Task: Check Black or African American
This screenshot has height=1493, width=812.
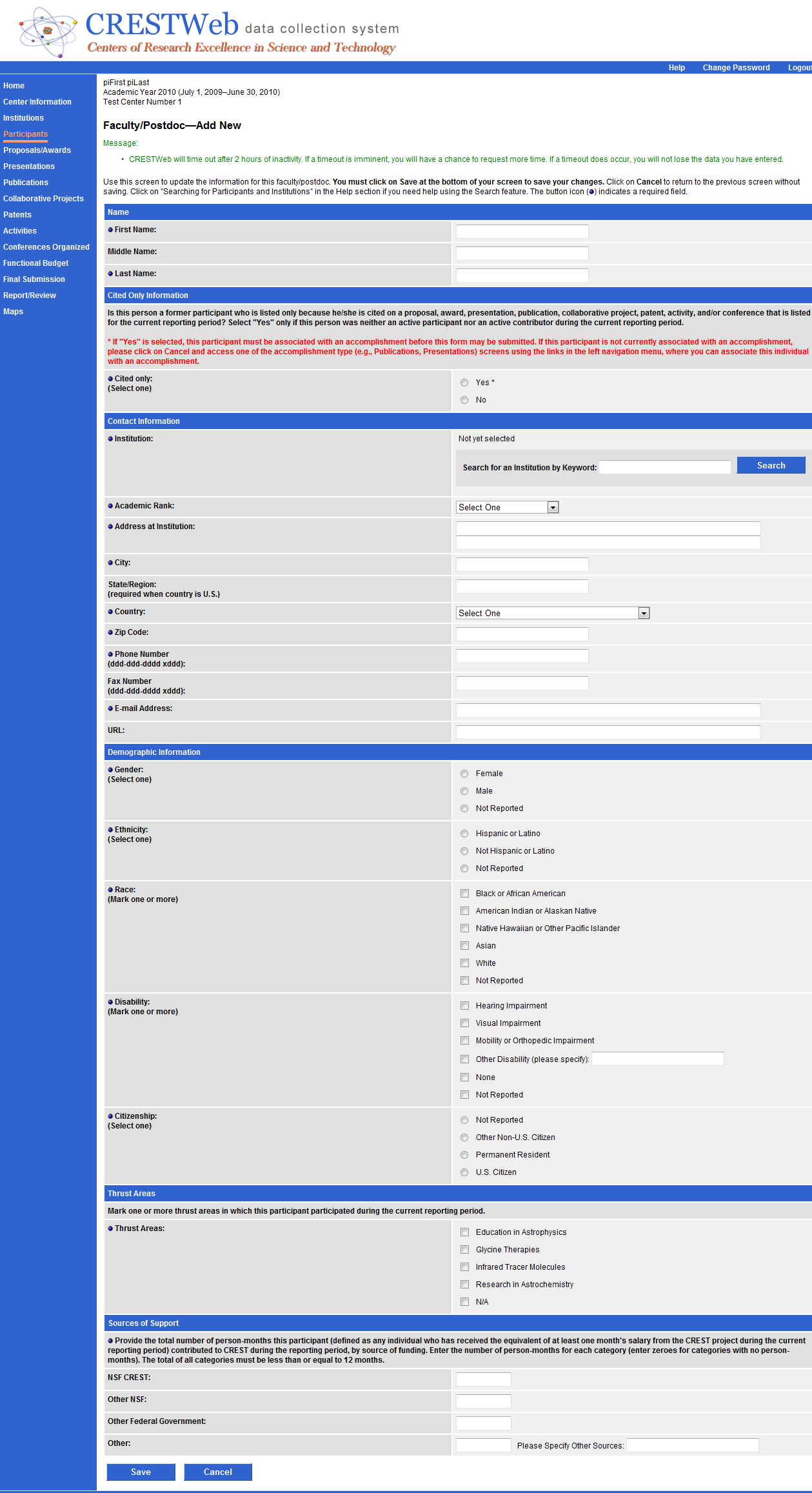Action: click(x=464, y=894)
